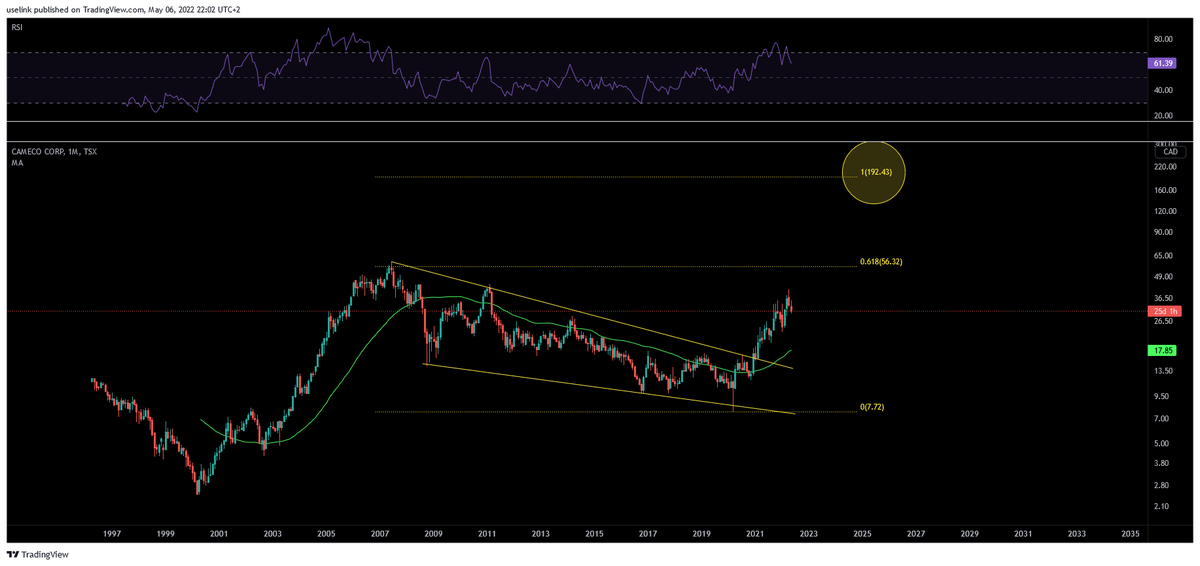
Task: Click the 80.00 RSI axis value
Action: tap(1163, 39)
